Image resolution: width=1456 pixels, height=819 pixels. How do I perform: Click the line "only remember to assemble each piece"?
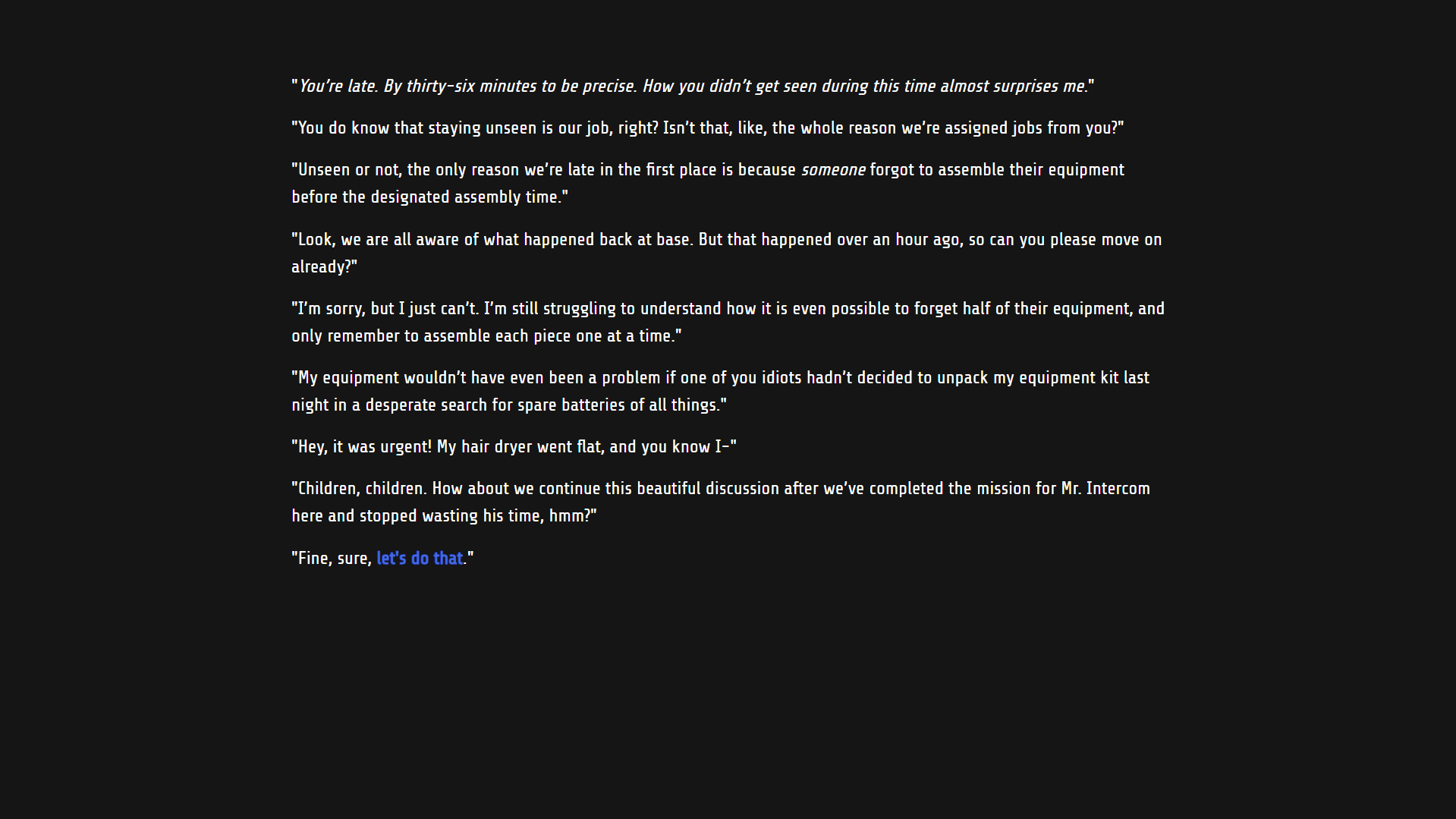[x=486, y=336]
